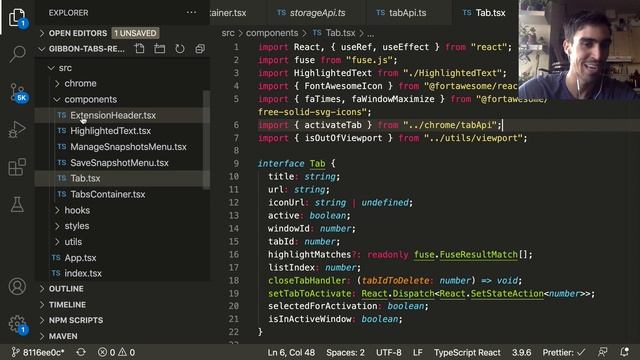This screenshot has width=640, height=360.
Task: Select language mode TypeScript React
Action: tap(467, 352)
